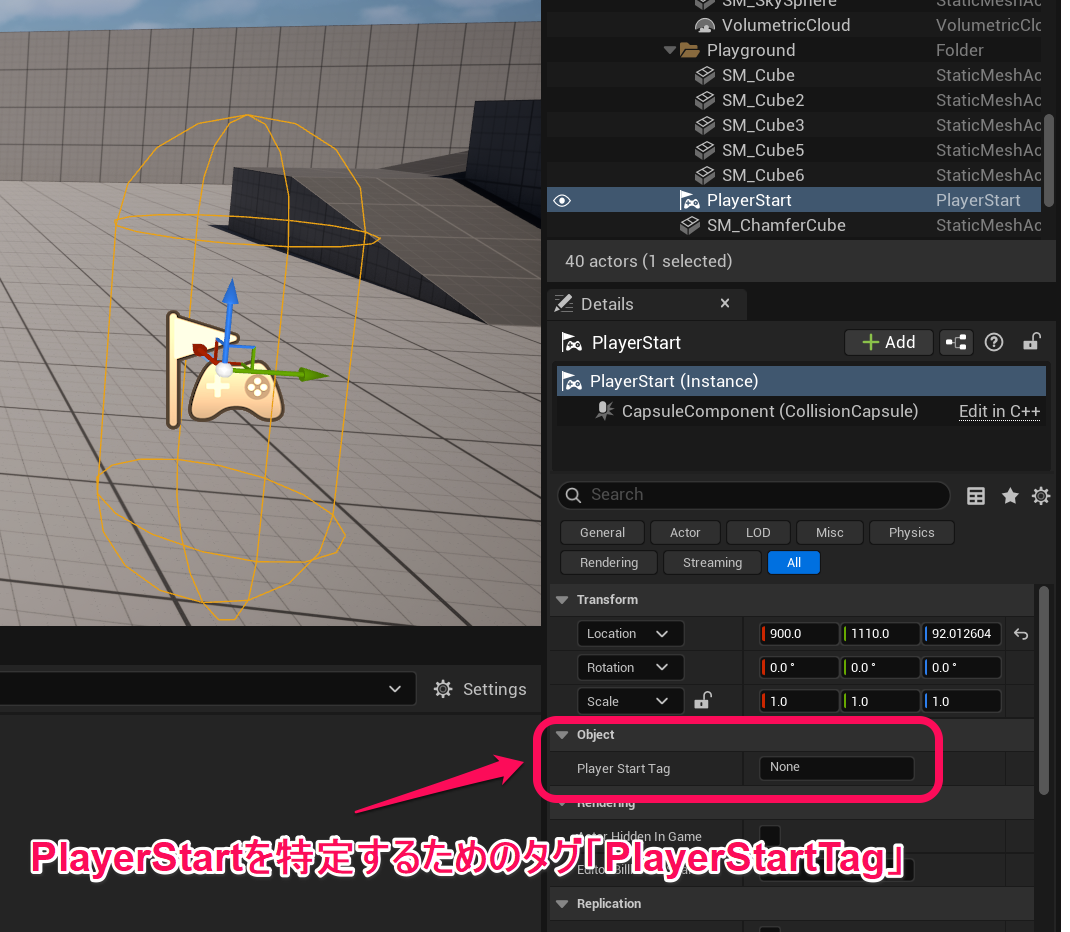Screen dimensions: 1070x932
Task: Click the green Y-axis gizmo arrow
Action: [313, 374]
